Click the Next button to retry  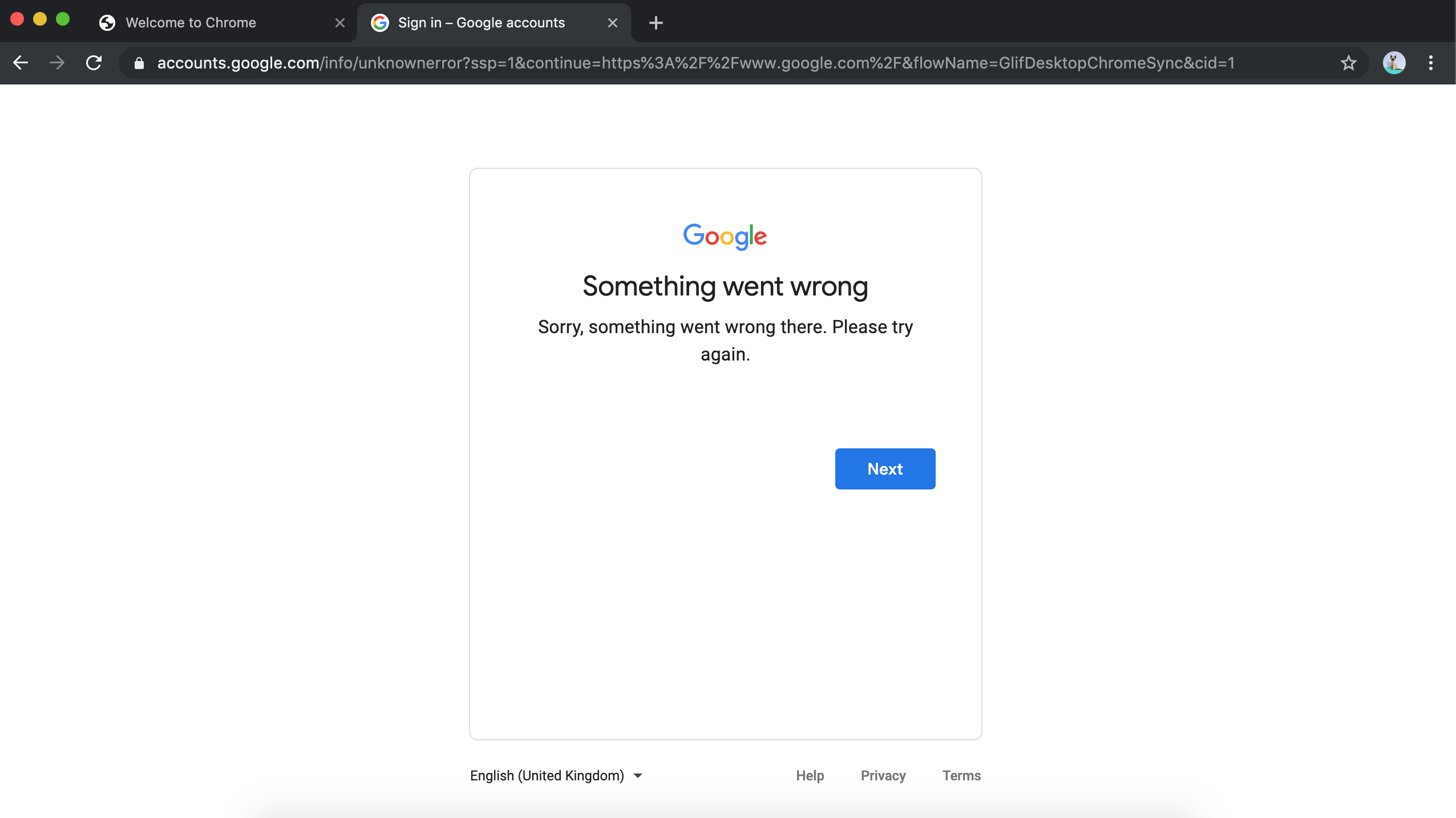(x=885, y=468)
